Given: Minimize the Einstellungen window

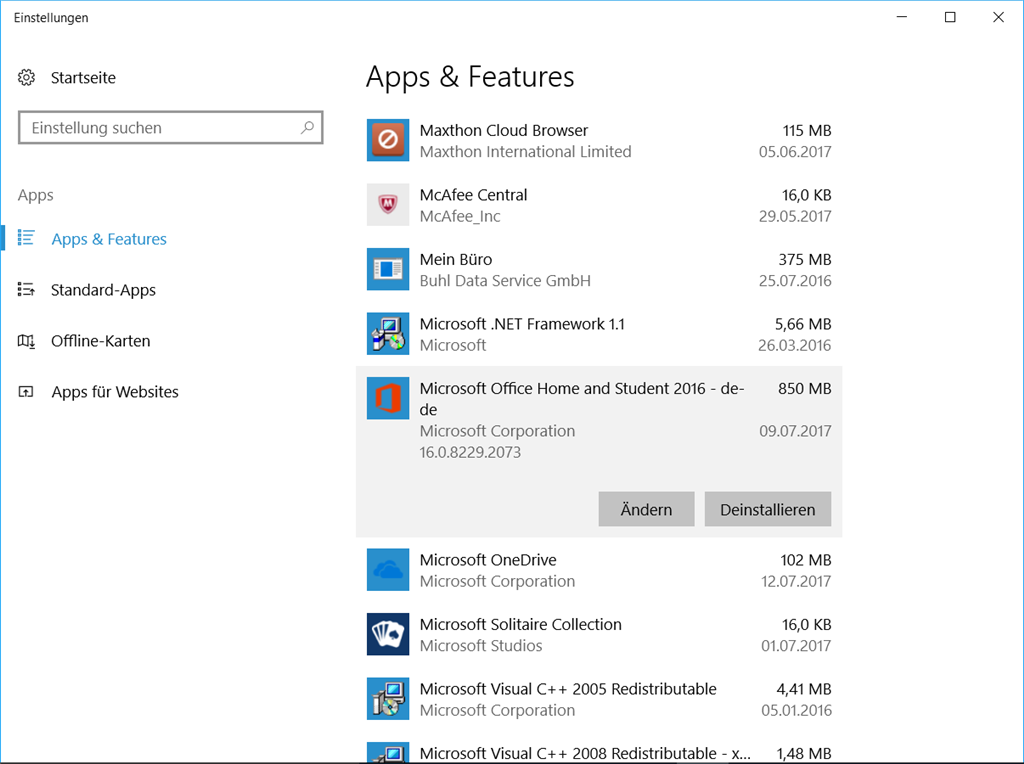Looking at the screenshot, I should 902,17.
